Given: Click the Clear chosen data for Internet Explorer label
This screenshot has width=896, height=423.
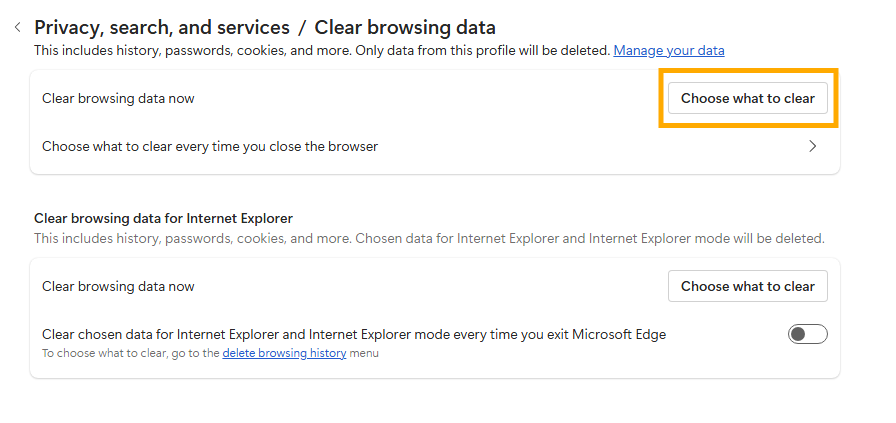Looking at the screenshot, I should [354, 334].
